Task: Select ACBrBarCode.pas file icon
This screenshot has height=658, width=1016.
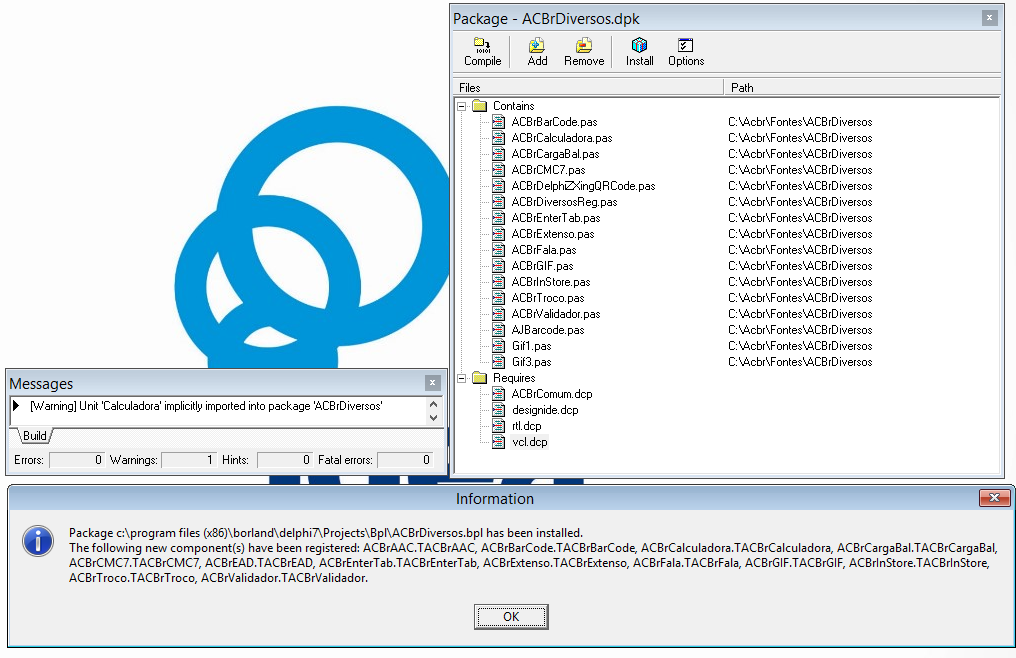Action: pyautogui.click(x=498, y=122)
